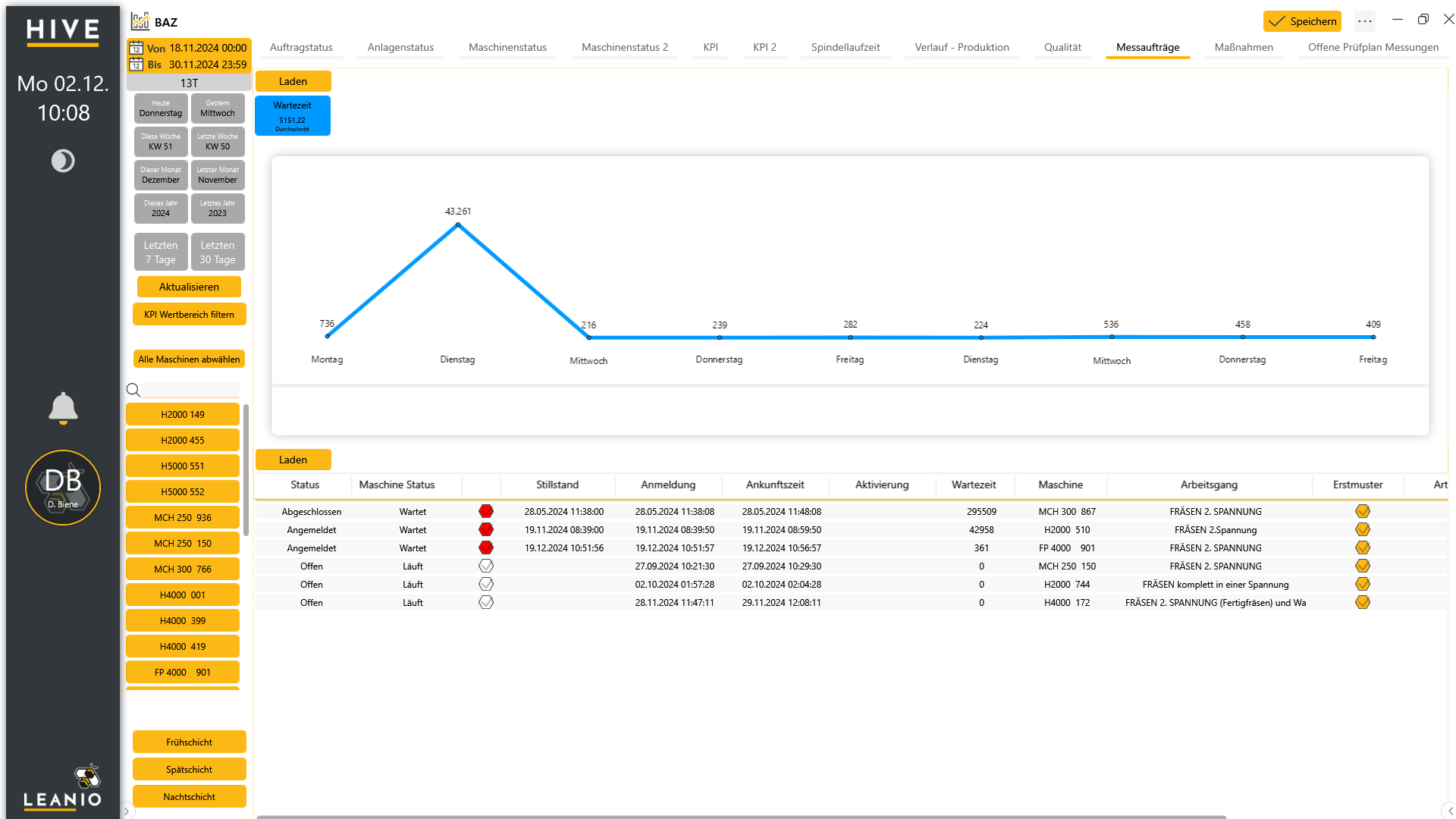
Task: Open the Qualität tab
Action: point(1062,48)
